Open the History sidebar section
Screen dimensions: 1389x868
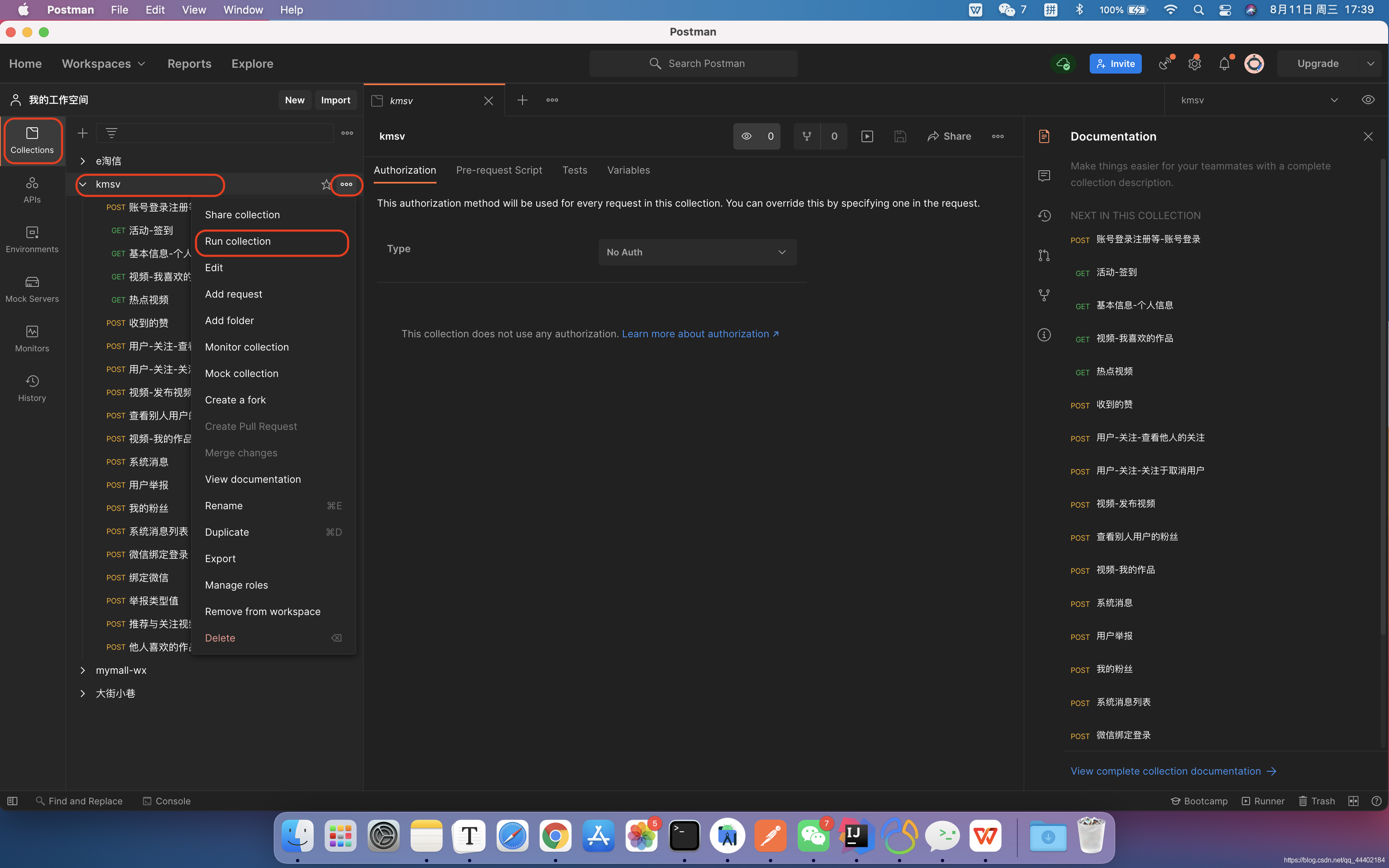pos(32,388)
